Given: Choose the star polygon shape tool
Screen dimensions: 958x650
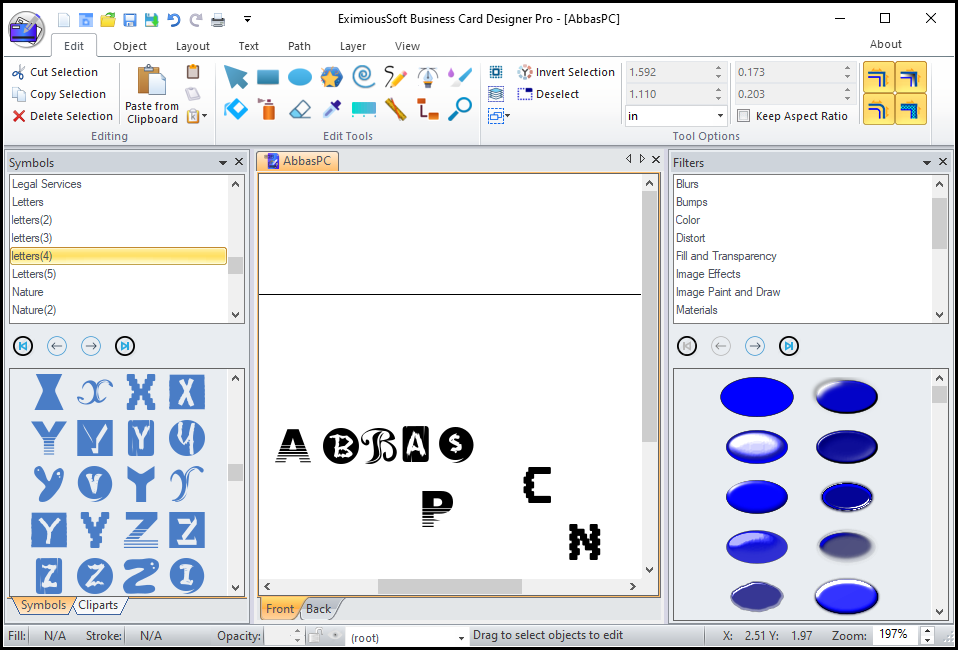Looking at the screenshot, I should pos(332,77).
